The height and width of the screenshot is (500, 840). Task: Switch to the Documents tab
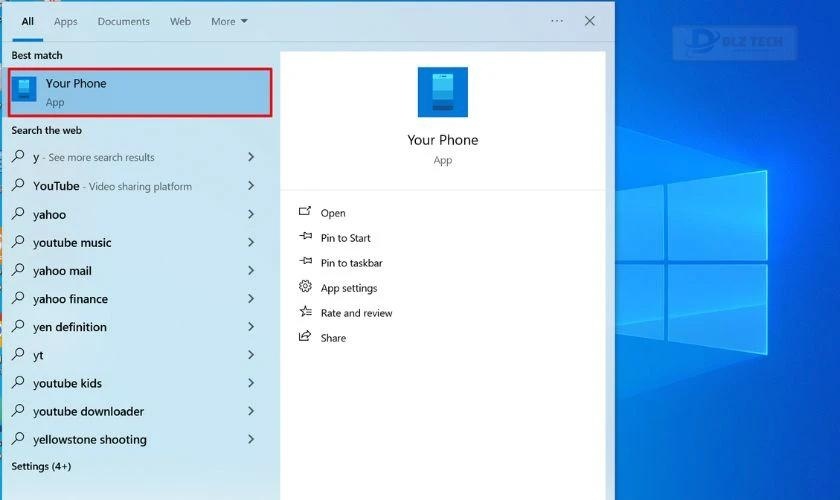pyautogui.click(x=124, y=21)
